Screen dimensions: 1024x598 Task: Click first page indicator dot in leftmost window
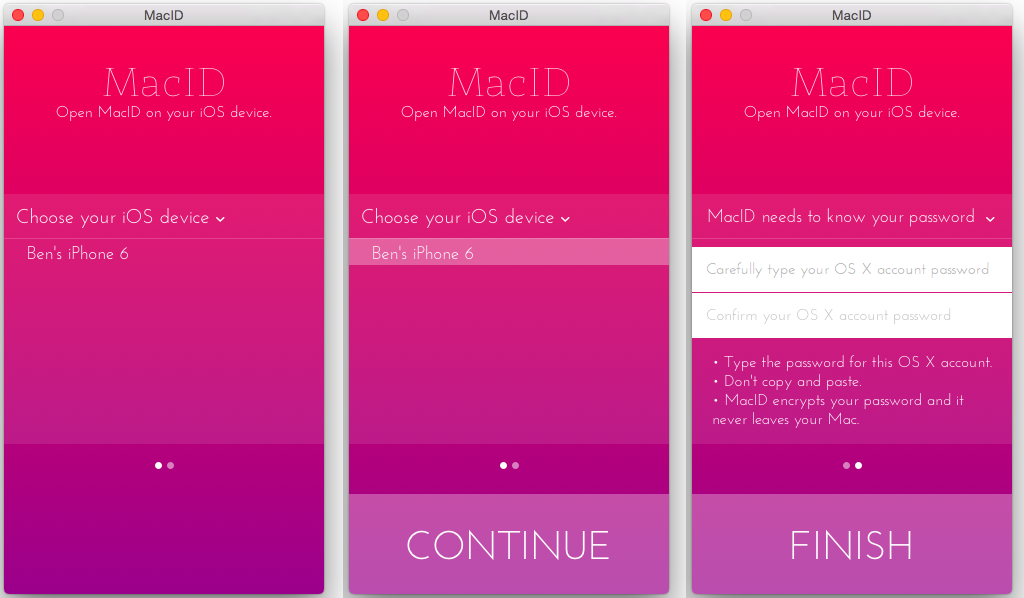pos(159,465)
